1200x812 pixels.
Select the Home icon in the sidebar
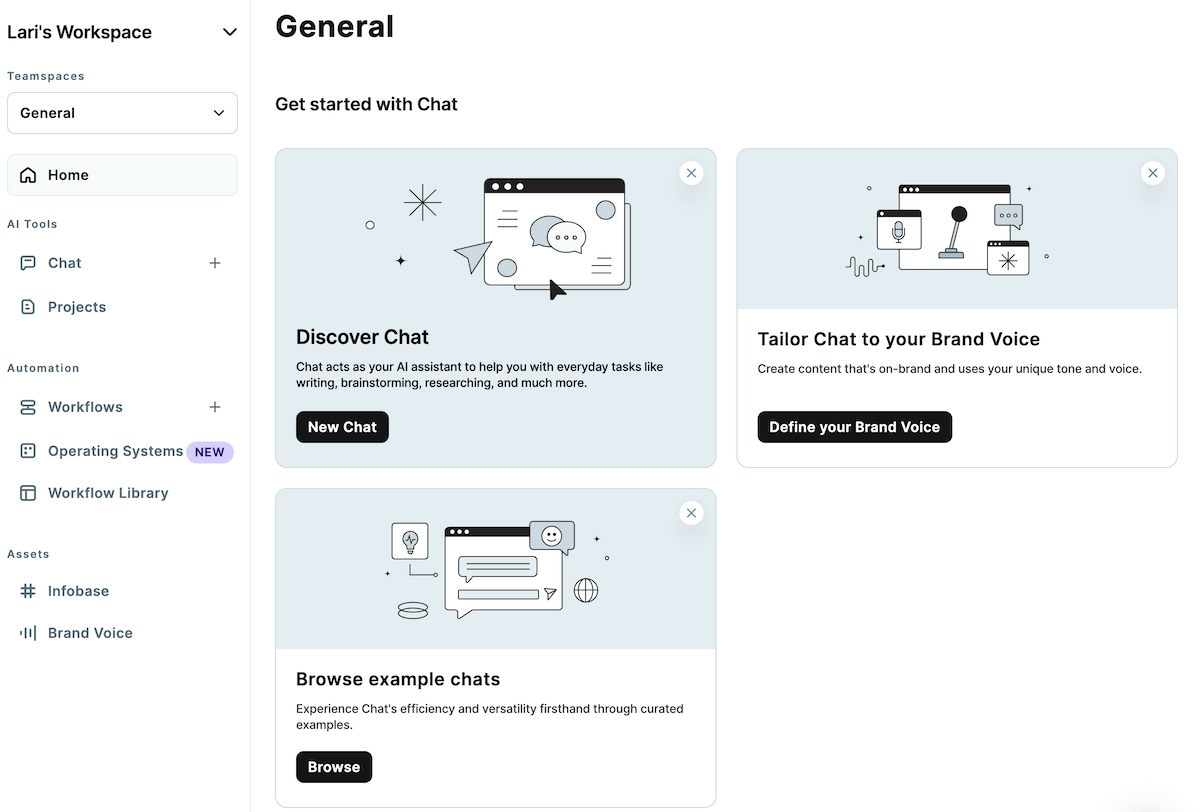click(27, 174)
